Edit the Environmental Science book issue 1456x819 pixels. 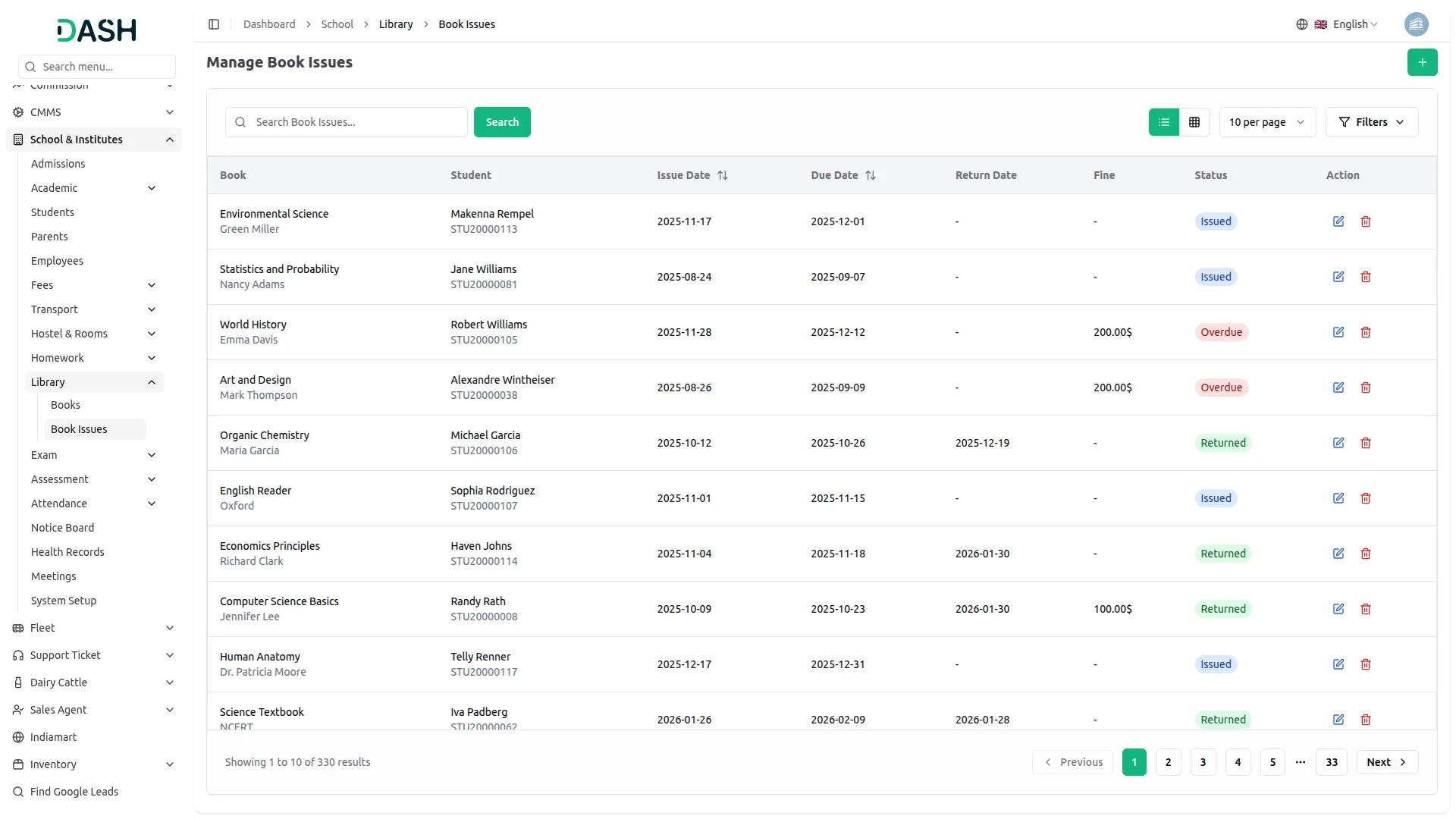pyautogui.click(x=1338, y=221)
